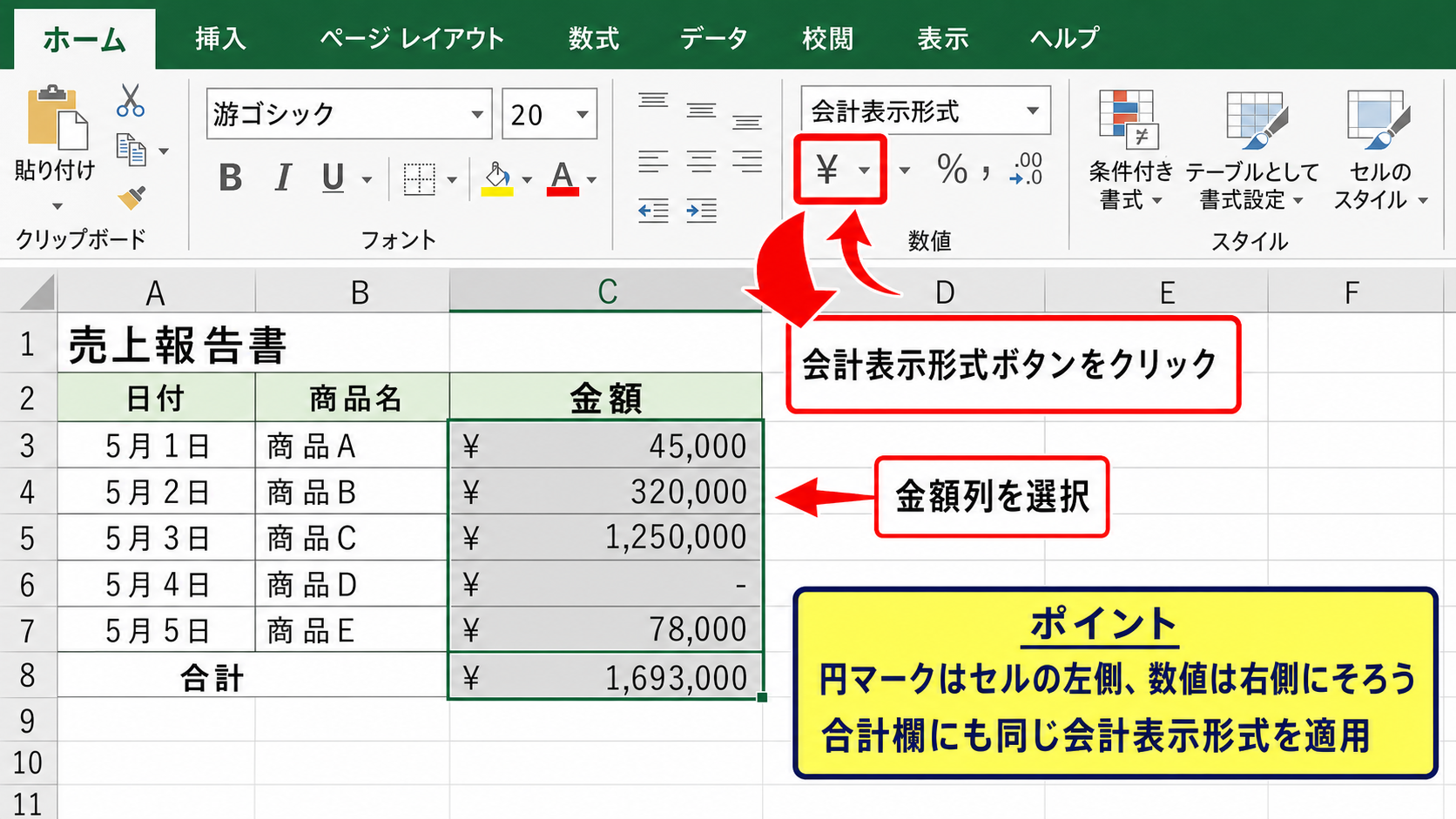Increase the cell indent
Viewport: 1456px width, 819px height.
click(701, 211)
